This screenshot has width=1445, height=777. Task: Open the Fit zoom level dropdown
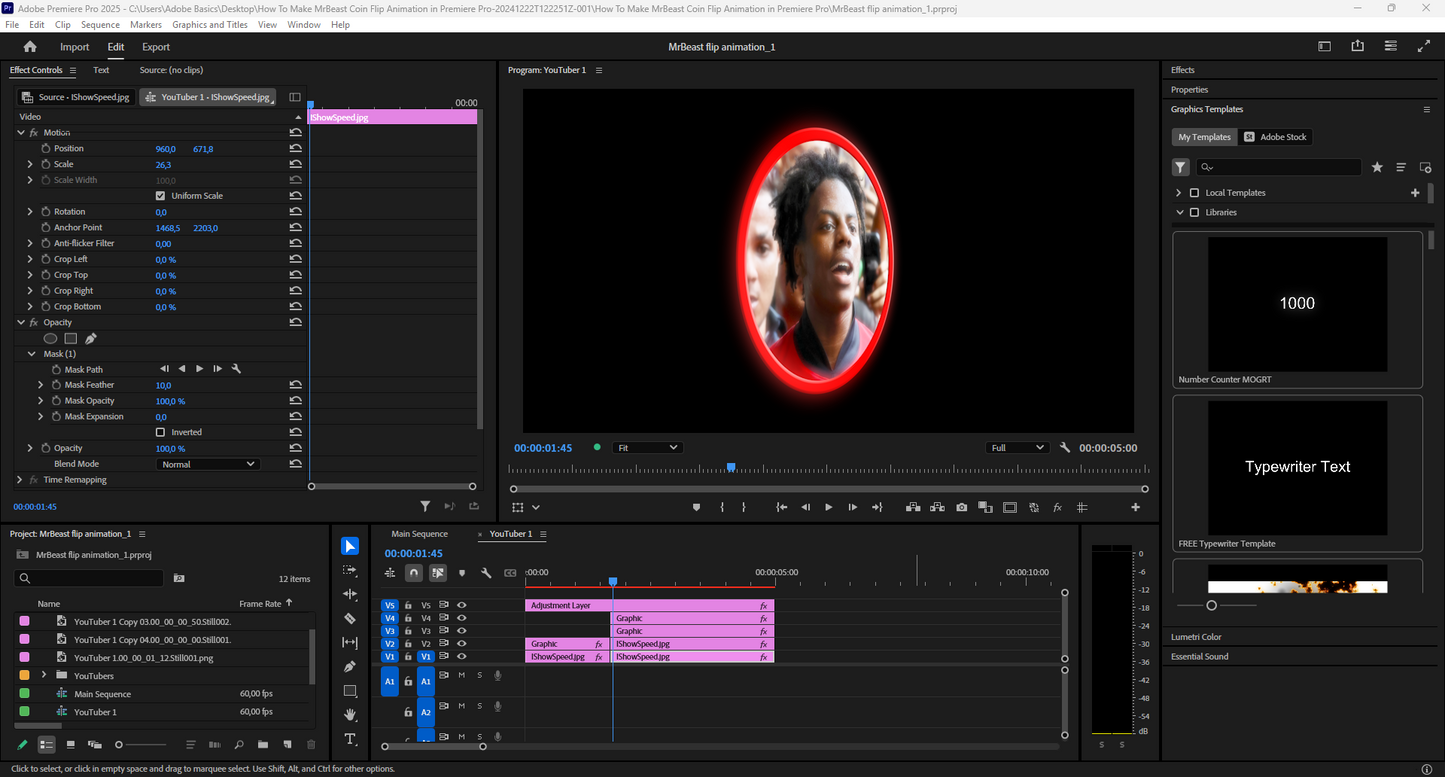pyautogui.click(x=647, y=448)
